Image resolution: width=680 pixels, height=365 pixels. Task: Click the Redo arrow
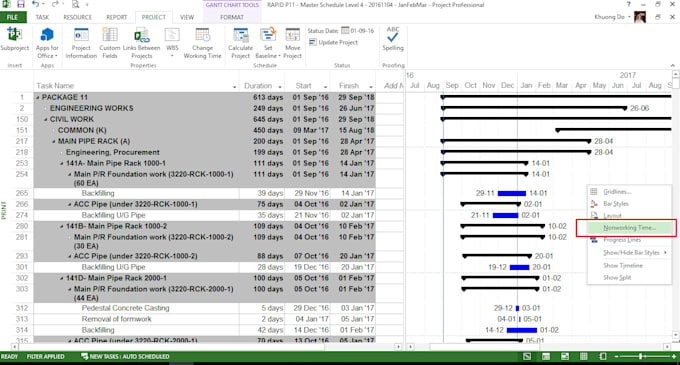point(55,5)
